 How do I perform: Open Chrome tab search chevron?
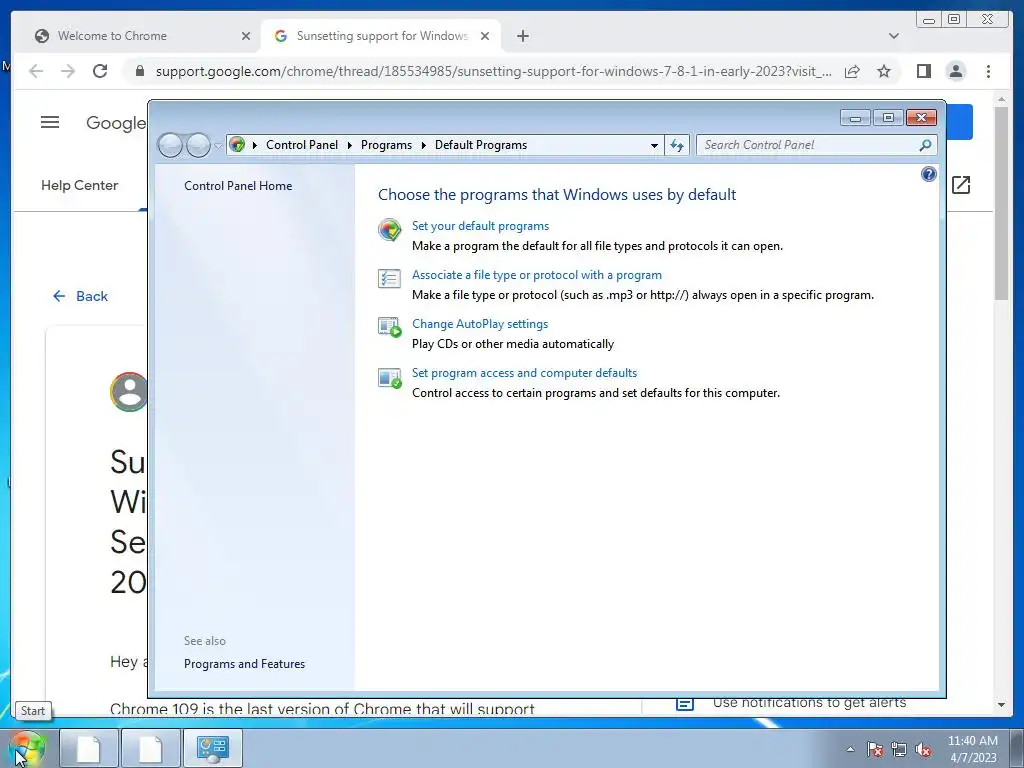click(x=893, y=36)
